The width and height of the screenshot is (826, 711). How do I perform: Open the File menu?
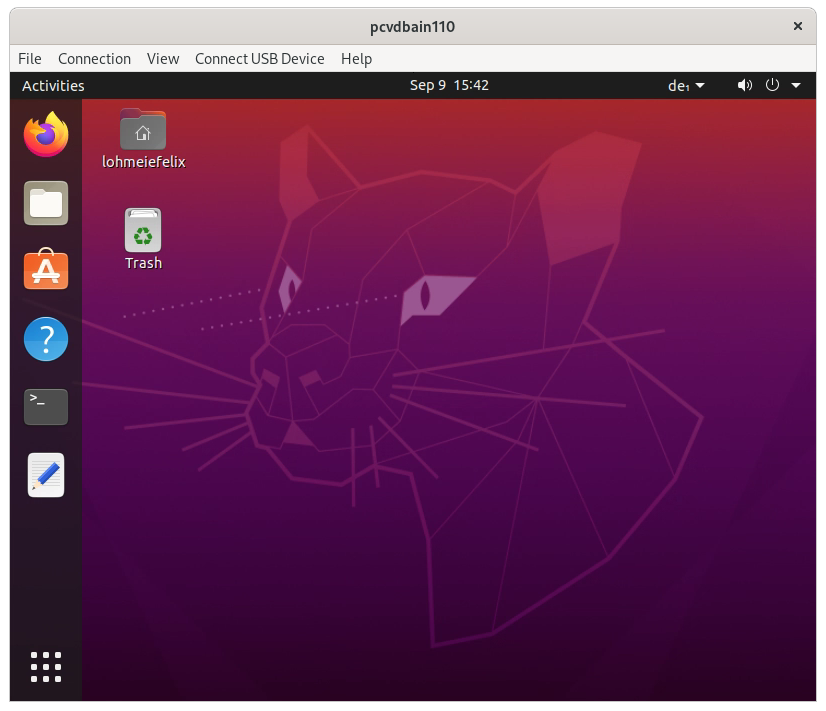tap(30, 58)
